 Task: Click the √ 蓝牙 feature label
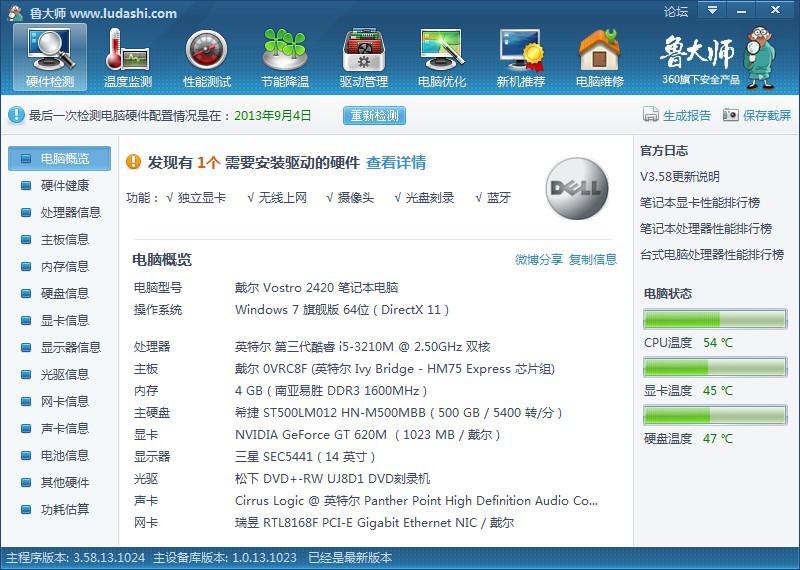493,198
